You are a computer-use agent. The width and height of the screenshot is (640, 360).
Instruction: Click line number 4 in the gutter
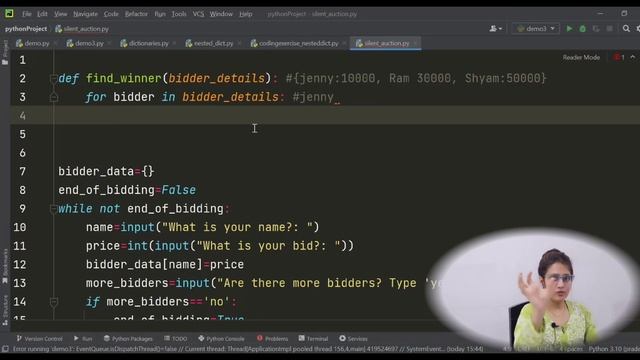(x=22, y=116)
